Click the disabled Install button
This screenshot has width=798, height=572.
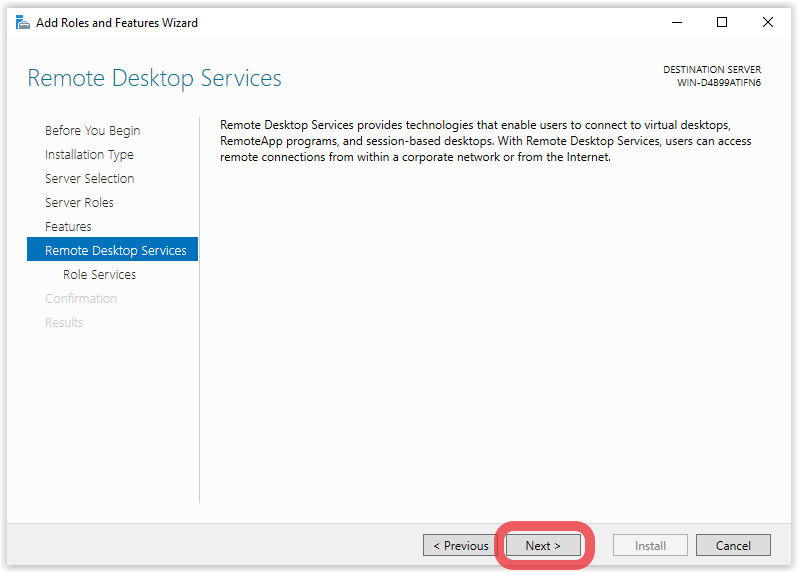pyautogui.click(x=650, y=546)
